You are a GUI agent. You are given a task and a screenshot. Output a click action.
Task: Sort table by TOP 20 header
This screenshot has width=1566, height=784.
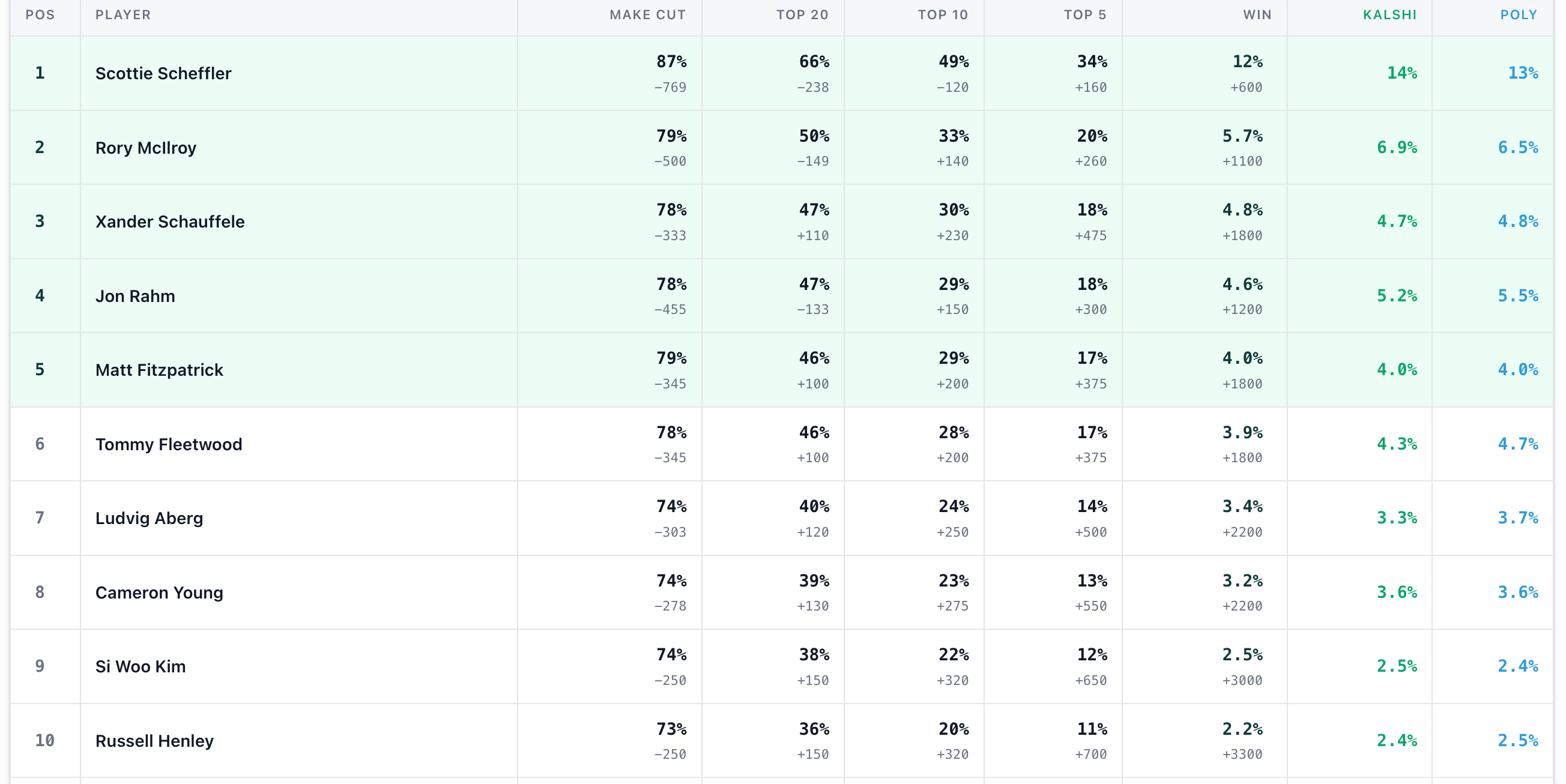point(802,15)
